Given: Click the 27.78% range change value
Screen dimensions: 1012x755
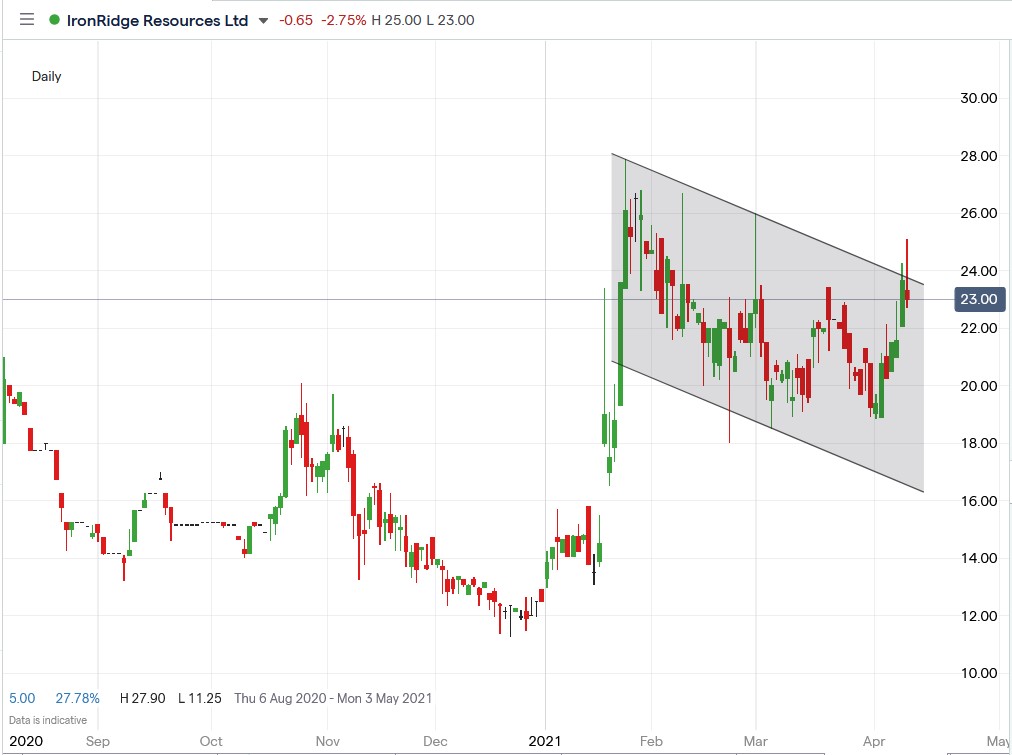Looking at the screenshot, I should (x=77, y=698).
